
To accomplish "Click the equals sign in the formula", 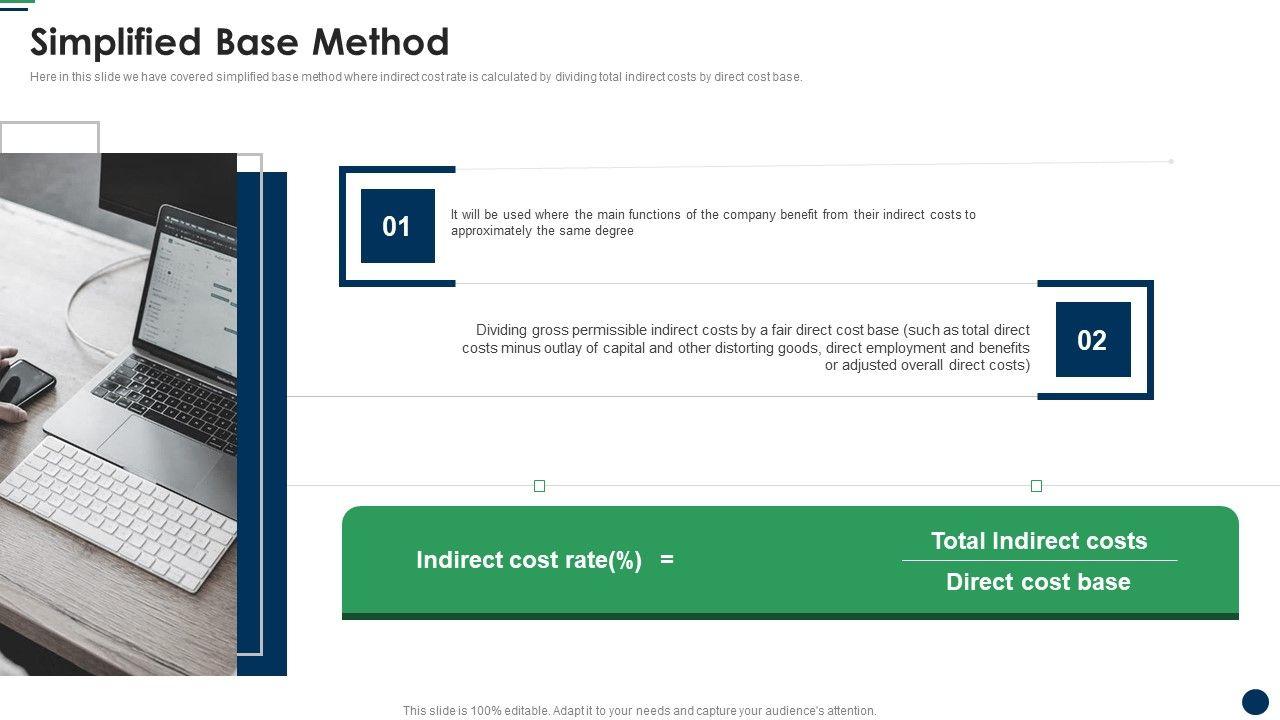I will tap(667, 560).
